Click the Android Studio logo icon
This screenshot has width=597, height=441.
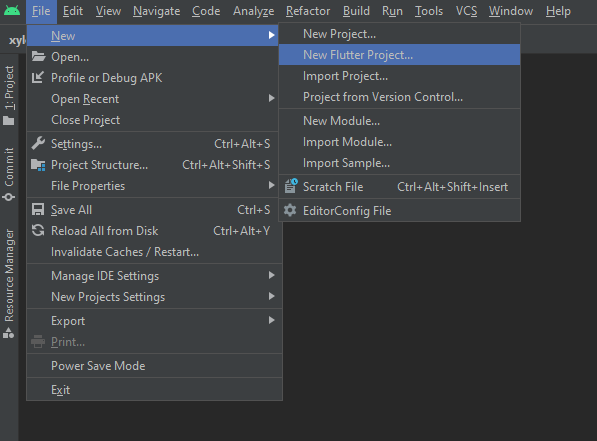12,10
